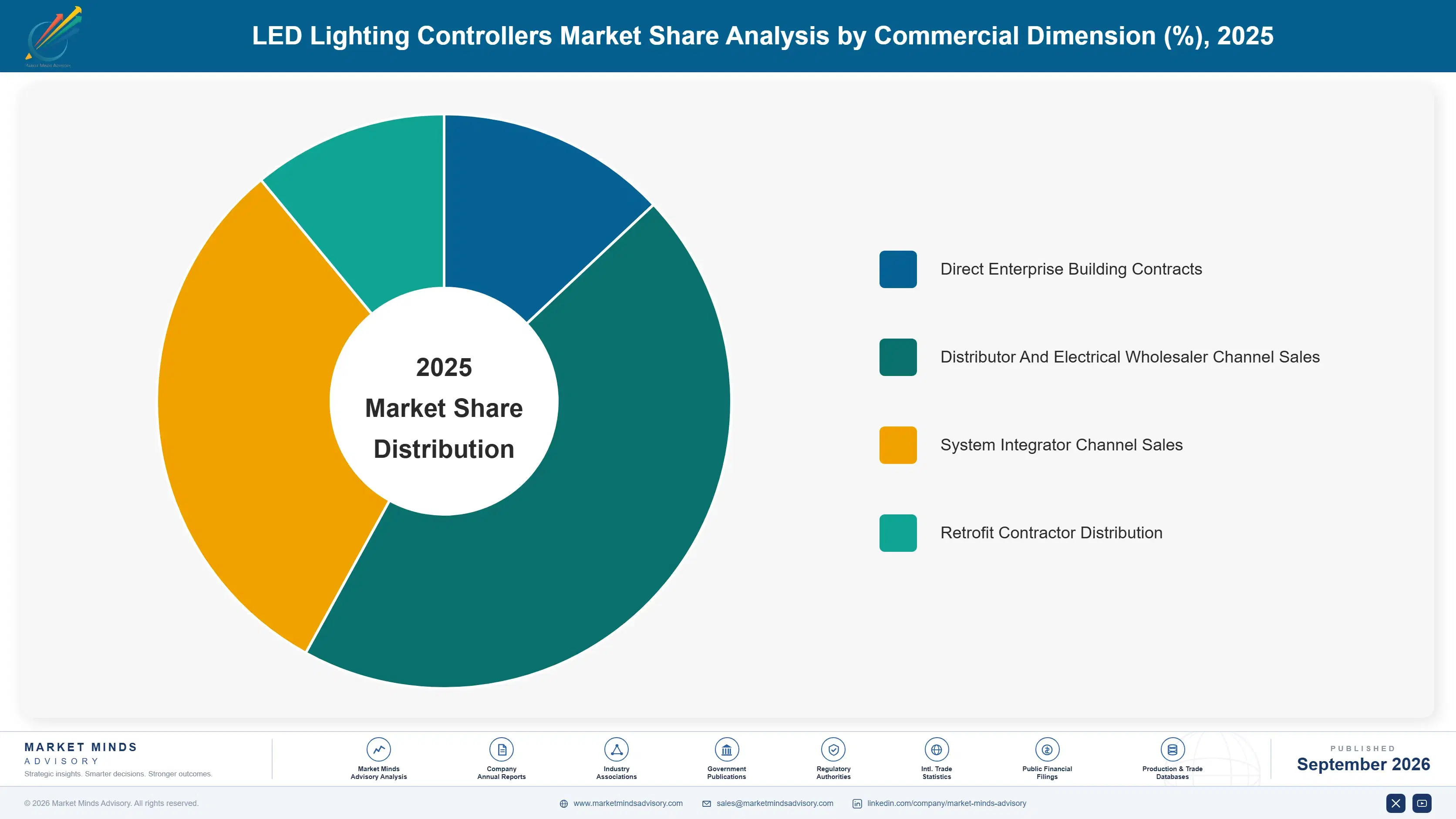This screenshot has height=819, width=1456.
Task: Select the System Integrator Channel Sales legend label
Action: point(1062,445)
